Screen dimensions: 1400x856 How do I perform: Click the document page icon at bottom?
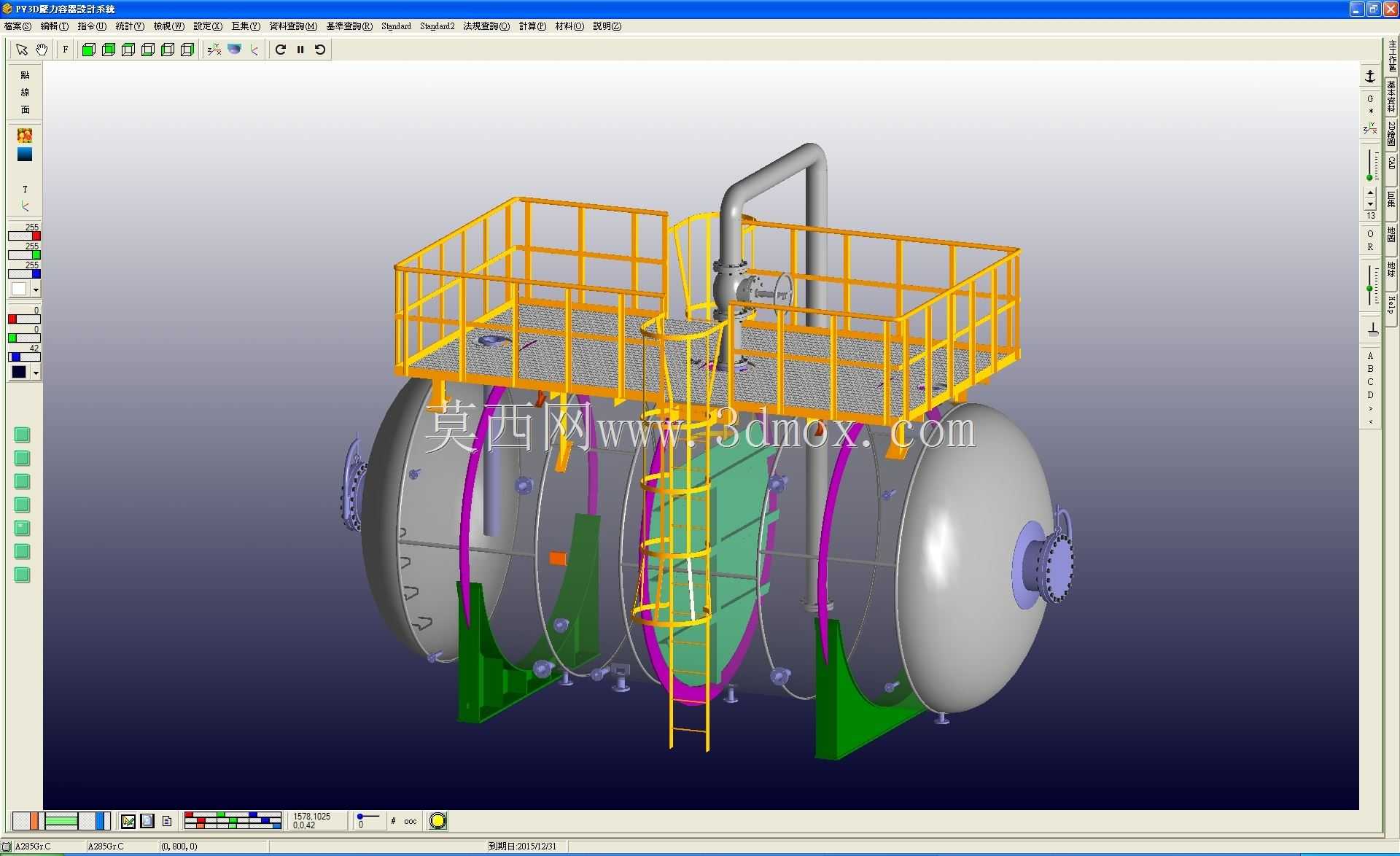click(x=167, y=821)
